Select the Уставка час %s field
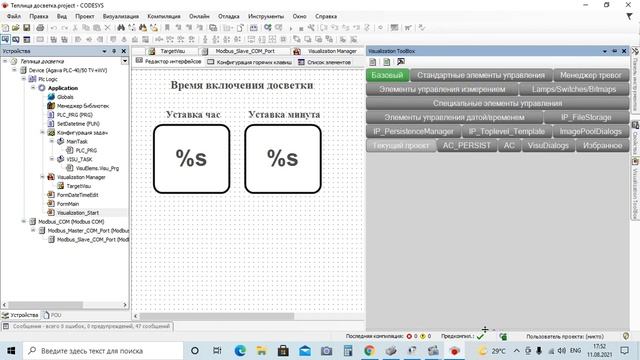The width and height of the screenshot is (640, 360). [x=191, y=159]
